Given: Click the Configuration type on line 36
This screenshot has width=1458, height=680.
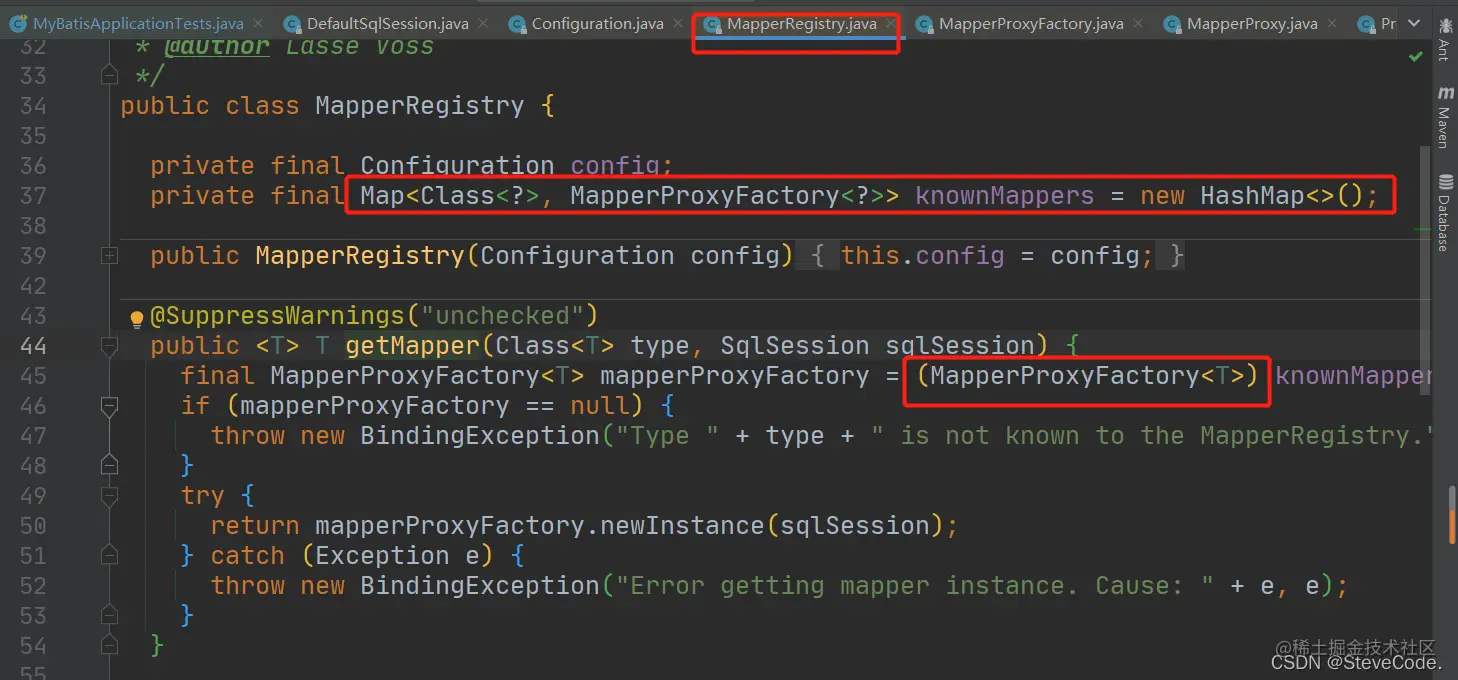Looking at the screenshot, I should 457,166.
